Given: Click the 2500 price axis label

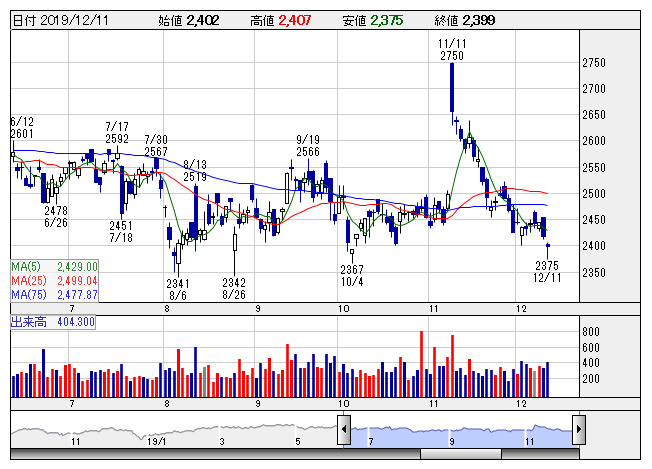Looking at the screenshot, I should 593,194.
